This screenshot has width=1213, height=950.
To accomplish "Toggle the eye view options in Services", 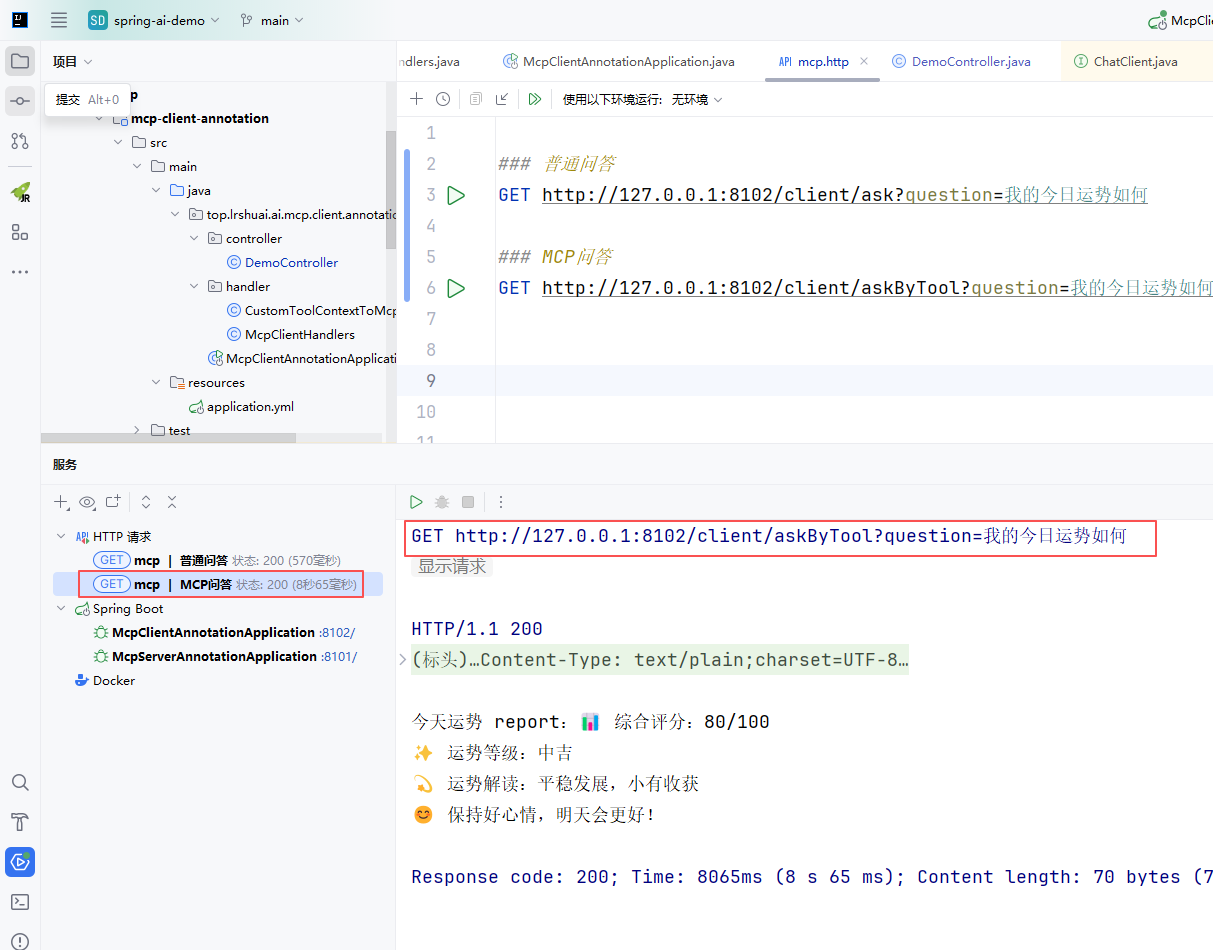I will (x=88, y=502).
